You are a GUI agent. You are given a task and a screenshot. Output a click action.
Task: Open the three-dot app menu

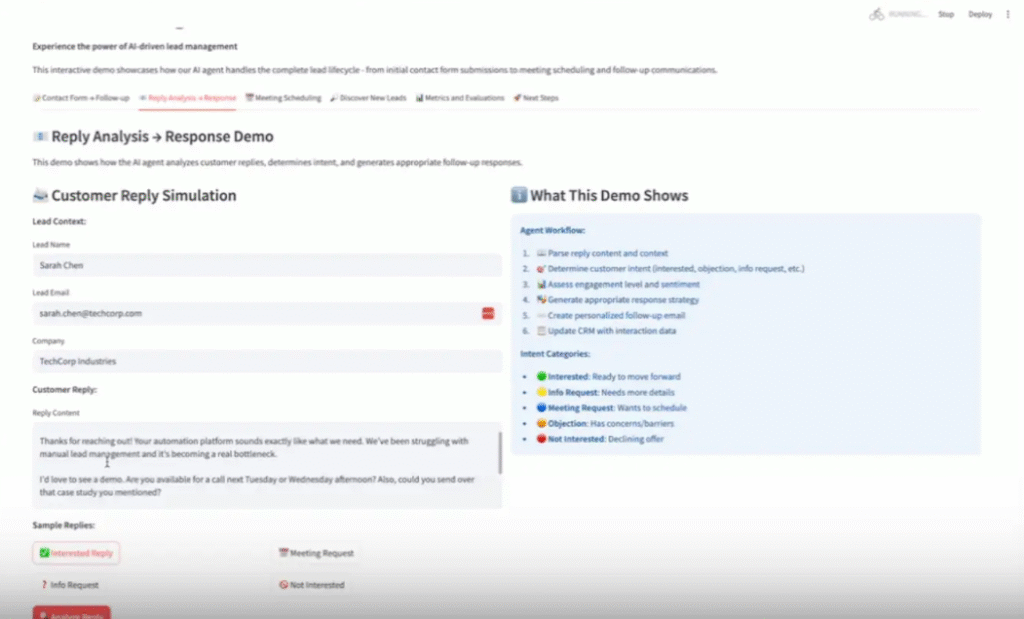pyautogui.click(x=1007, y=14)
